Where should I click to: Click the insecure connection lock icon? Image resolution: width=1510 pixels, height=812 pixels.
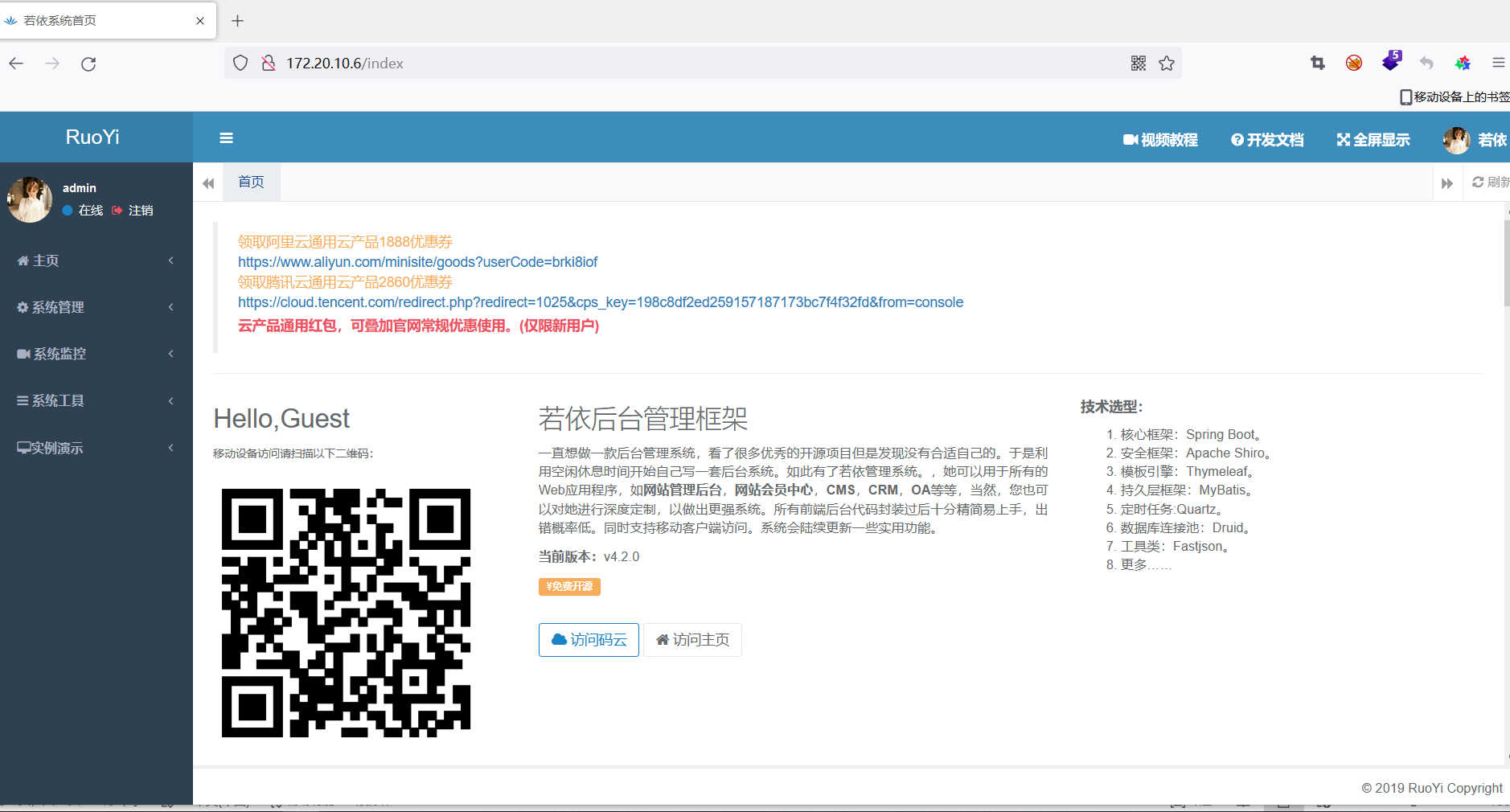point(269,64)
